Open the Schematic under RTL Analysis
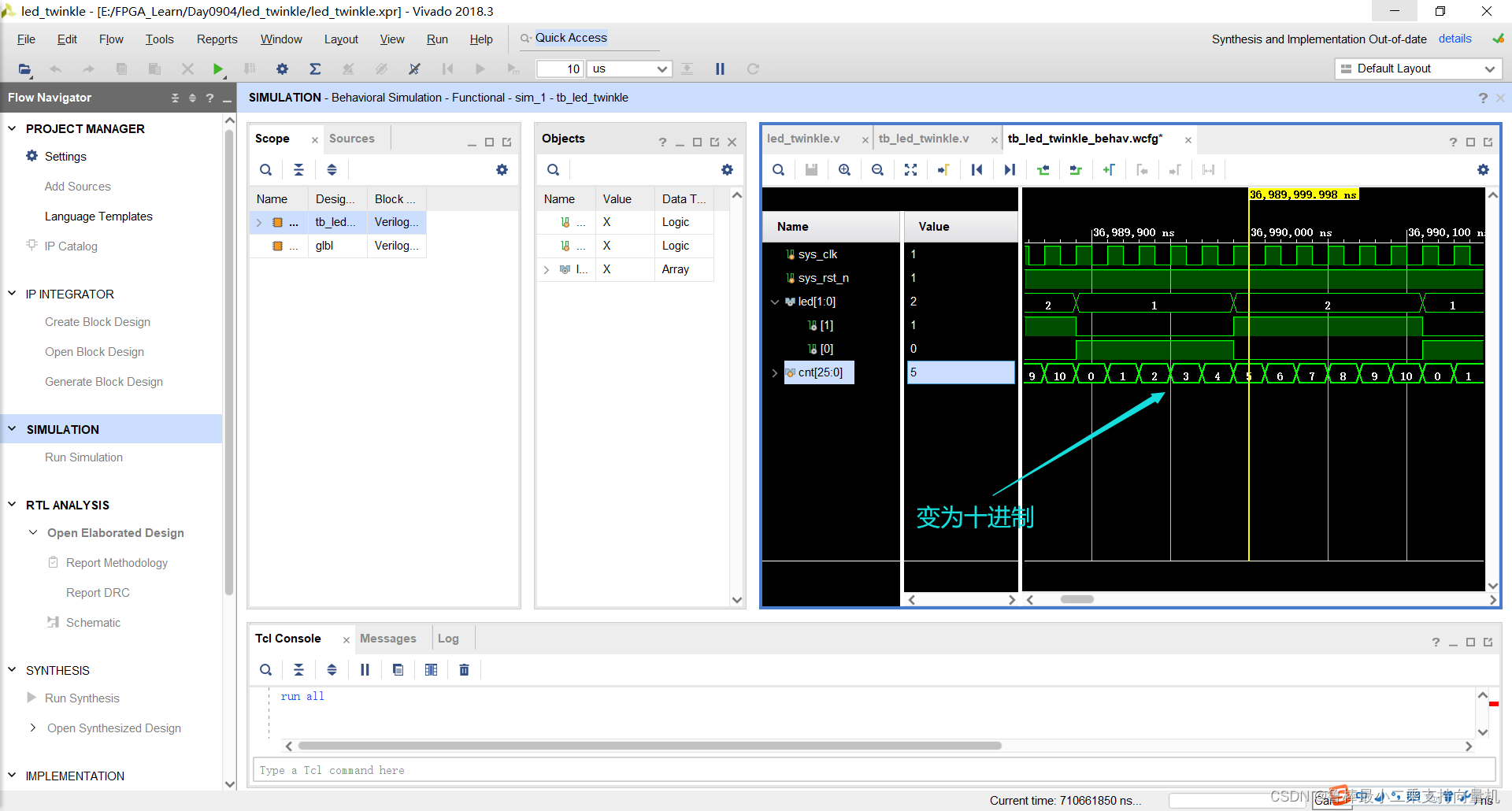Image resolution: width=1512 pixels, height=811 pixels. point(93,623)
